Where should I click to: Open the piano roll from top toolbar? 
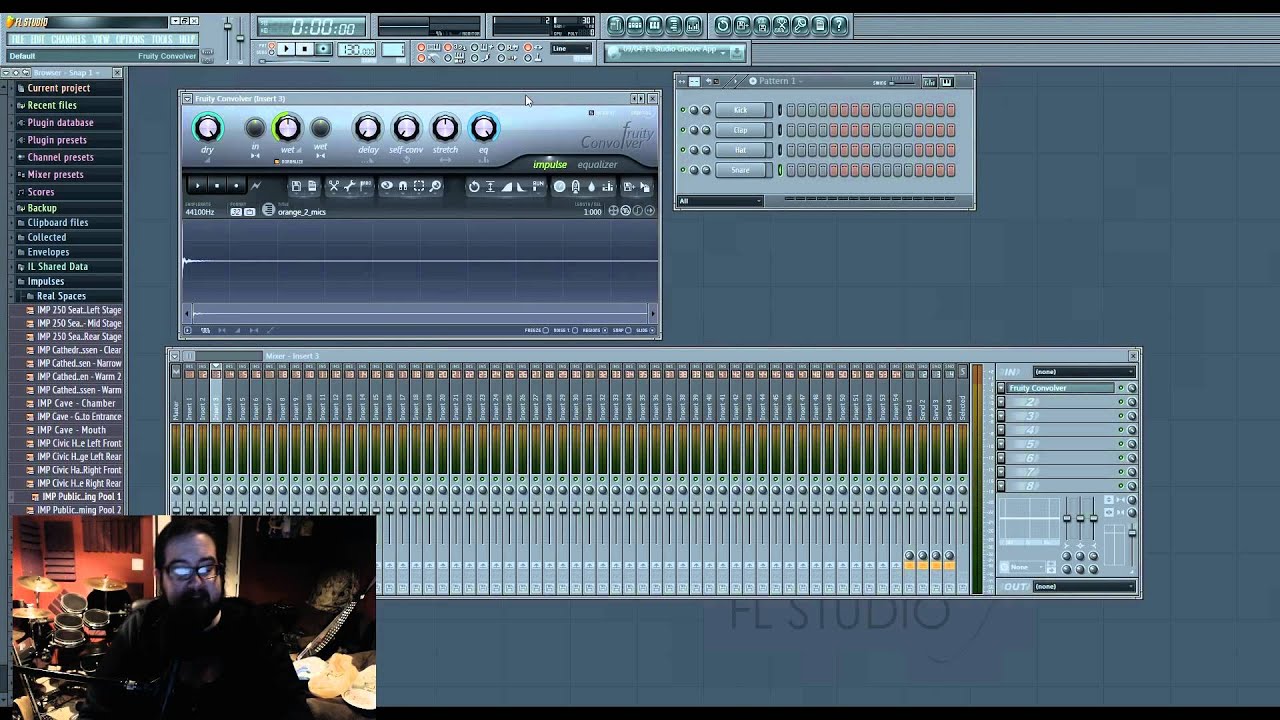(x=654, y=25)
